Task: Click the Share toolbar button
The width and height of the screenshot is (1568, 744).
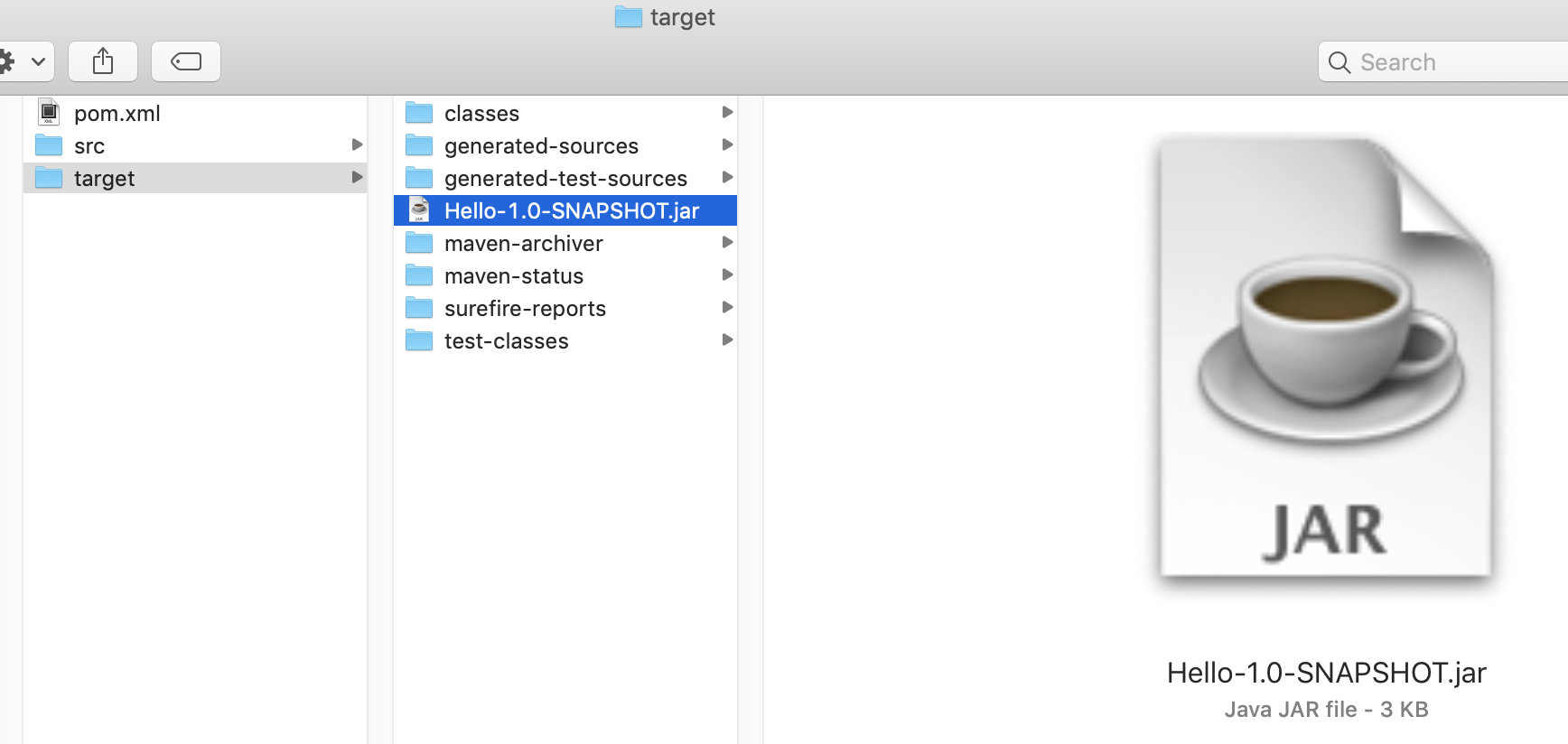Action: tap(103, 61)
